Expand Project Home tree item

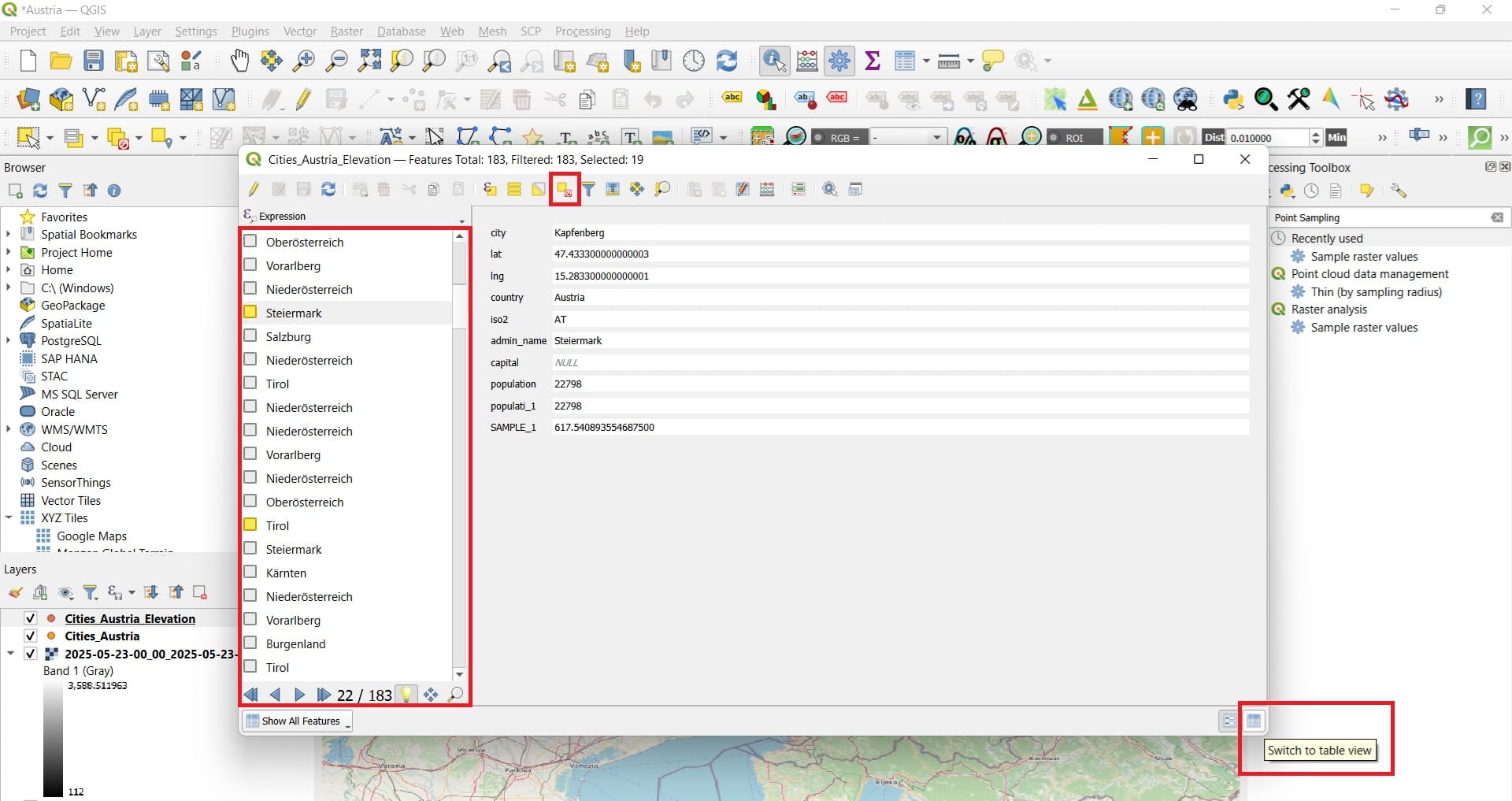pos(9,252)
